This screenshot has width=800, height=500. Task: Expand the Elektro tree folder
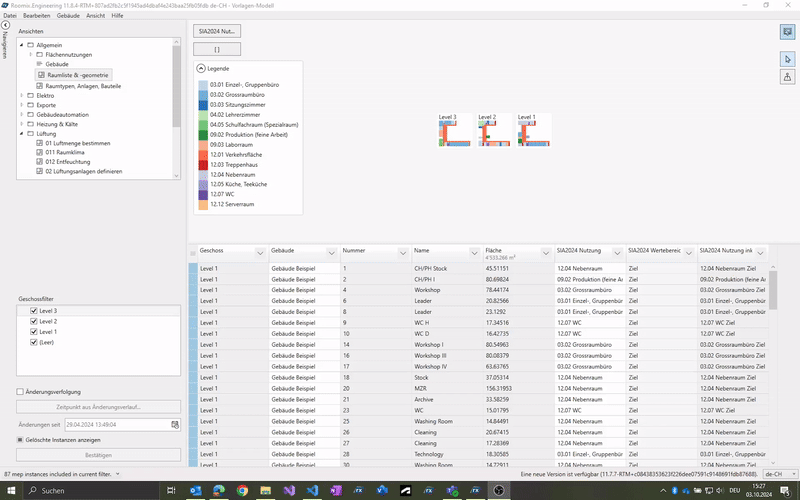pyautogui.click(x=20, y=95)
